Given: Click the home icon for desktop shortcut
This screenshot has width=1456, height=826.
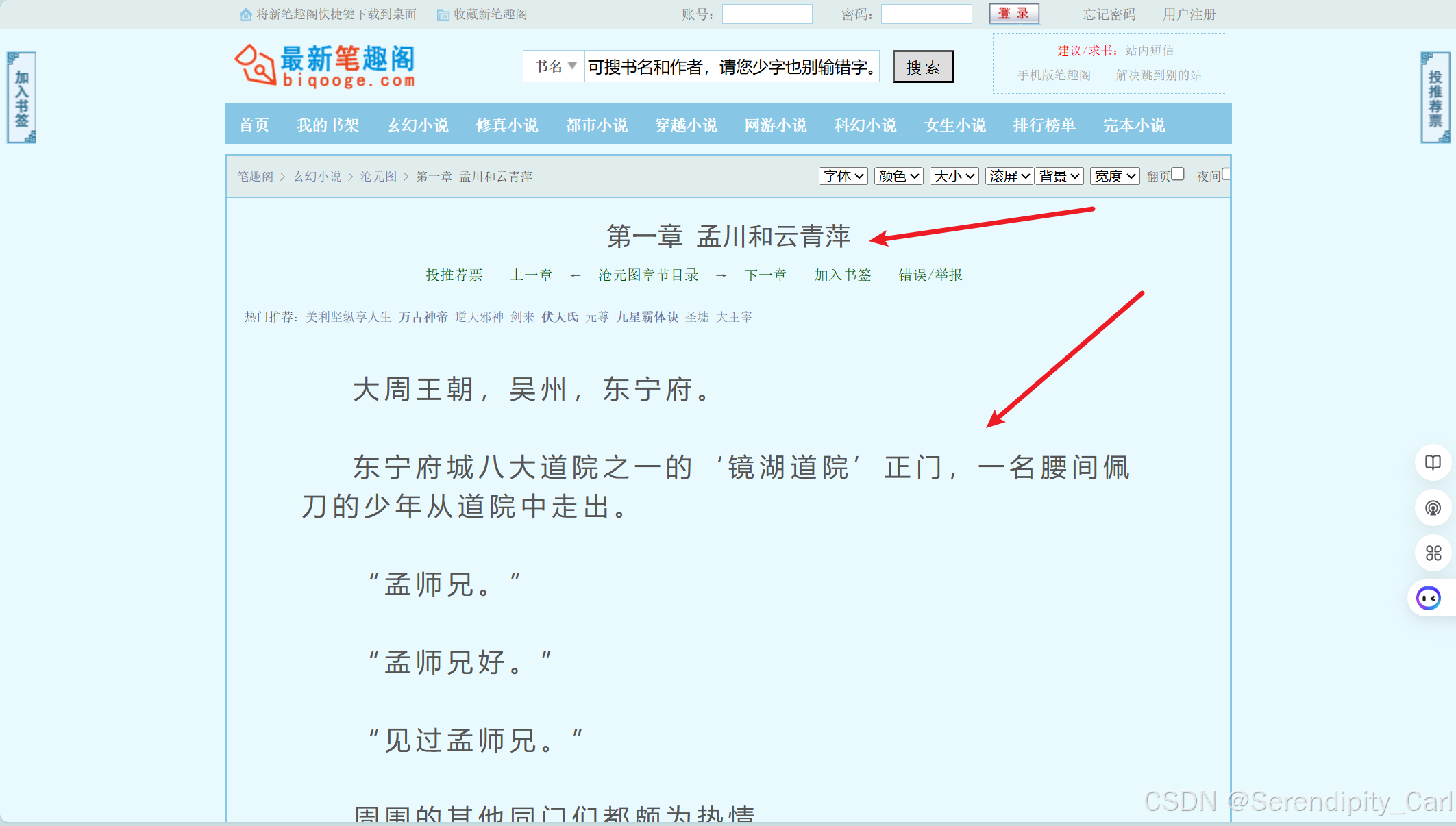Looking at the screenshot, I should pos(245,14).
